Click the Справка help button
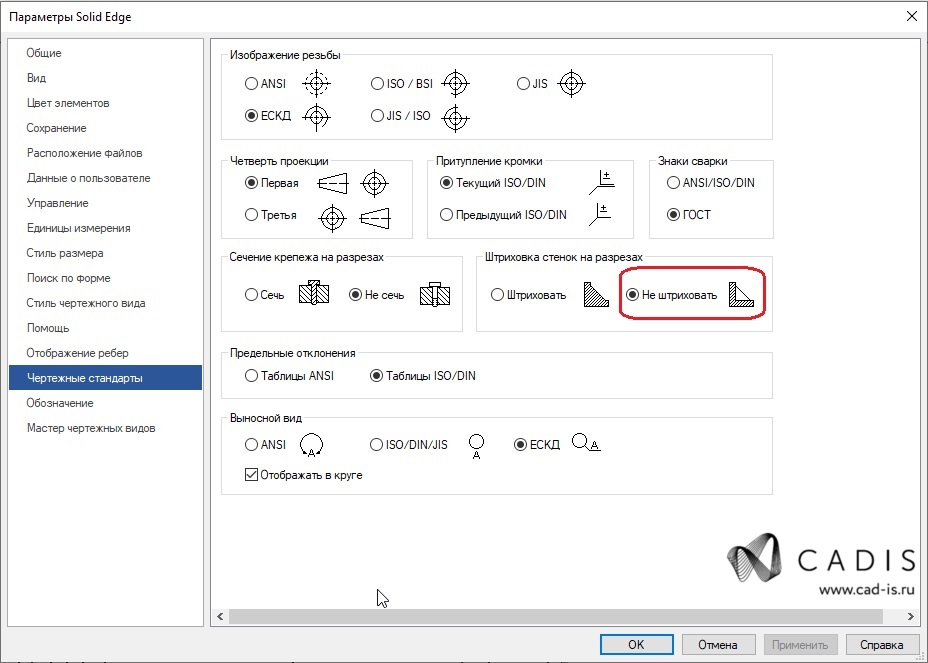The width and height of the screenshot is (928, 663). [882, 645]
